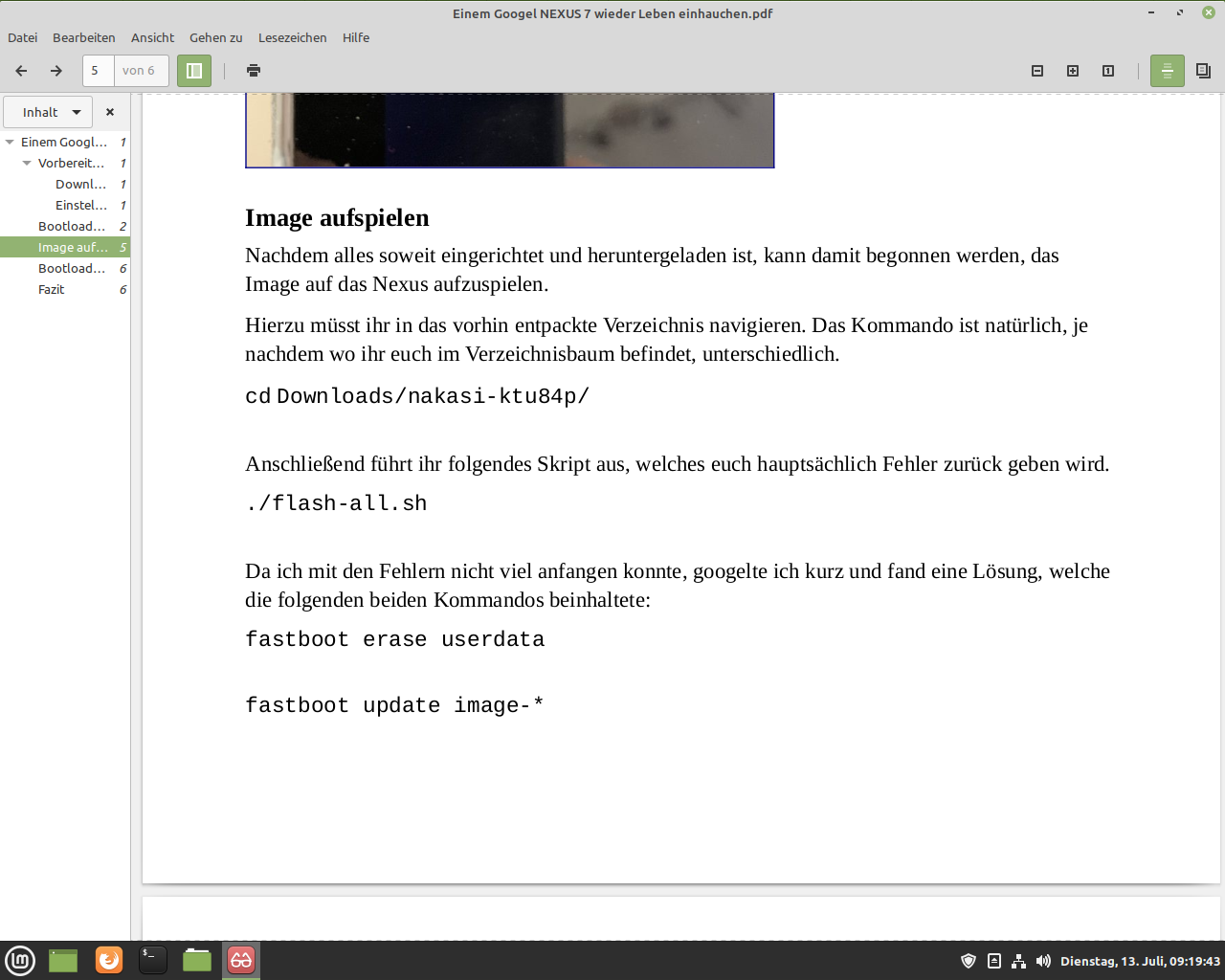Launch Firefox from the panel
This screenshot has width=1225, height=980.
click(x=109, y=960)
